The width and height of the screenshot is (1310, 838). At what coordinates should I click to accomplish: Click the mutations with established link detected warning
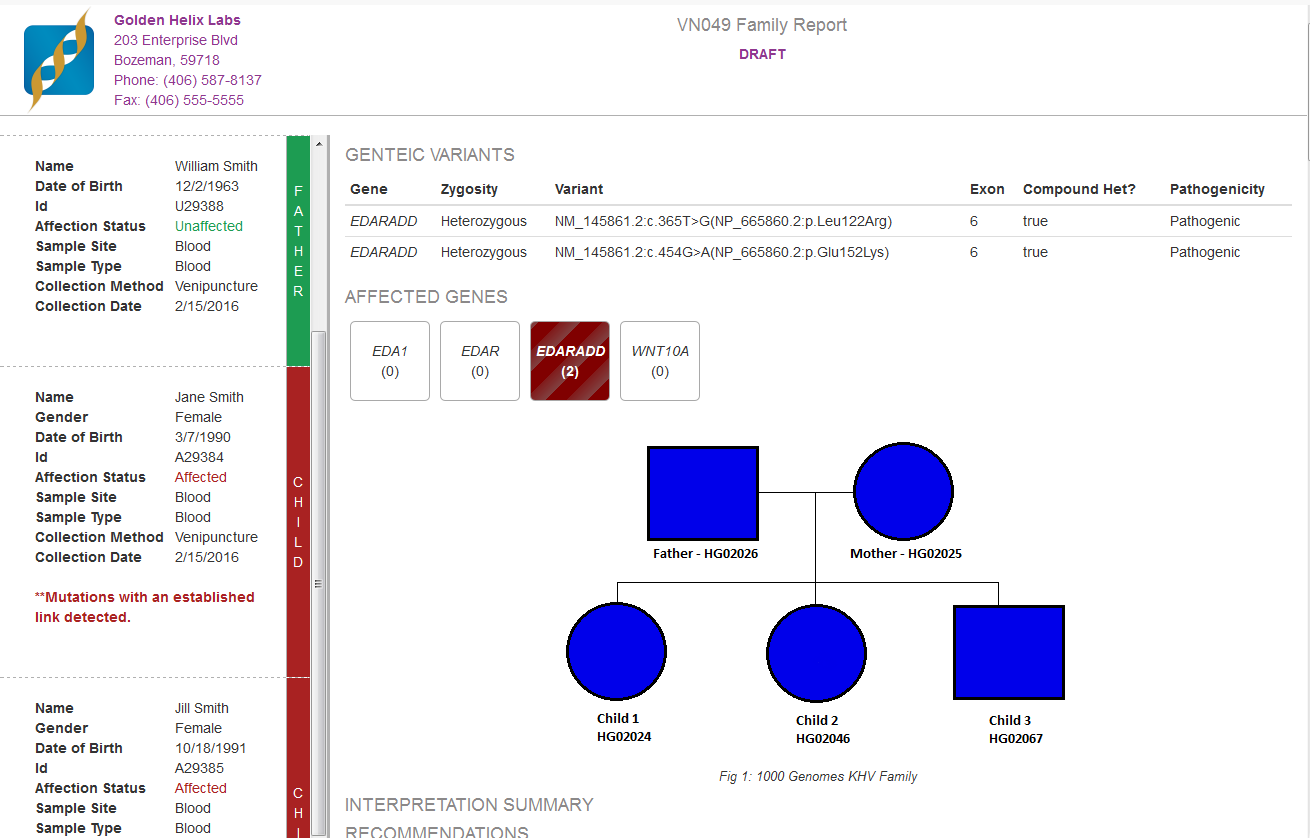[145, 606]
